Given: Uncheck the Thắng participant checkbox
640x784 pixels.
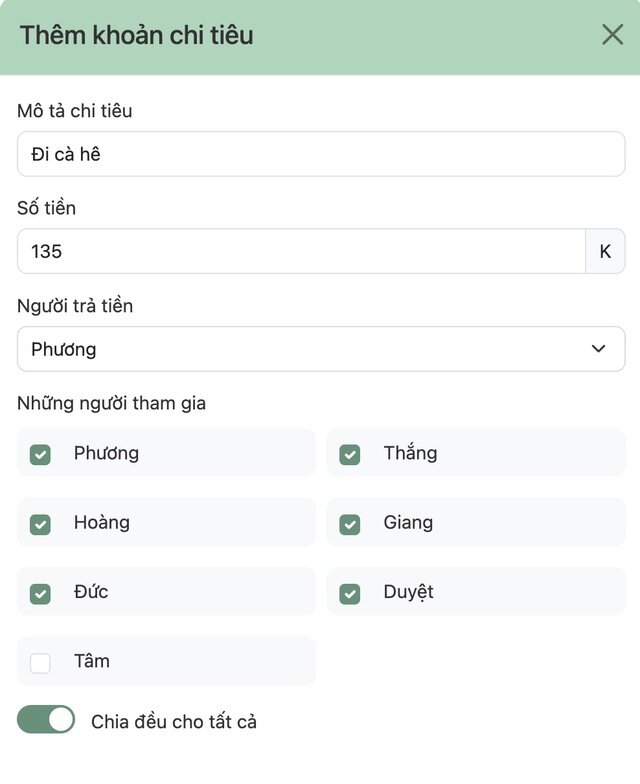Looking at the screenshot, I should [350, 454].
